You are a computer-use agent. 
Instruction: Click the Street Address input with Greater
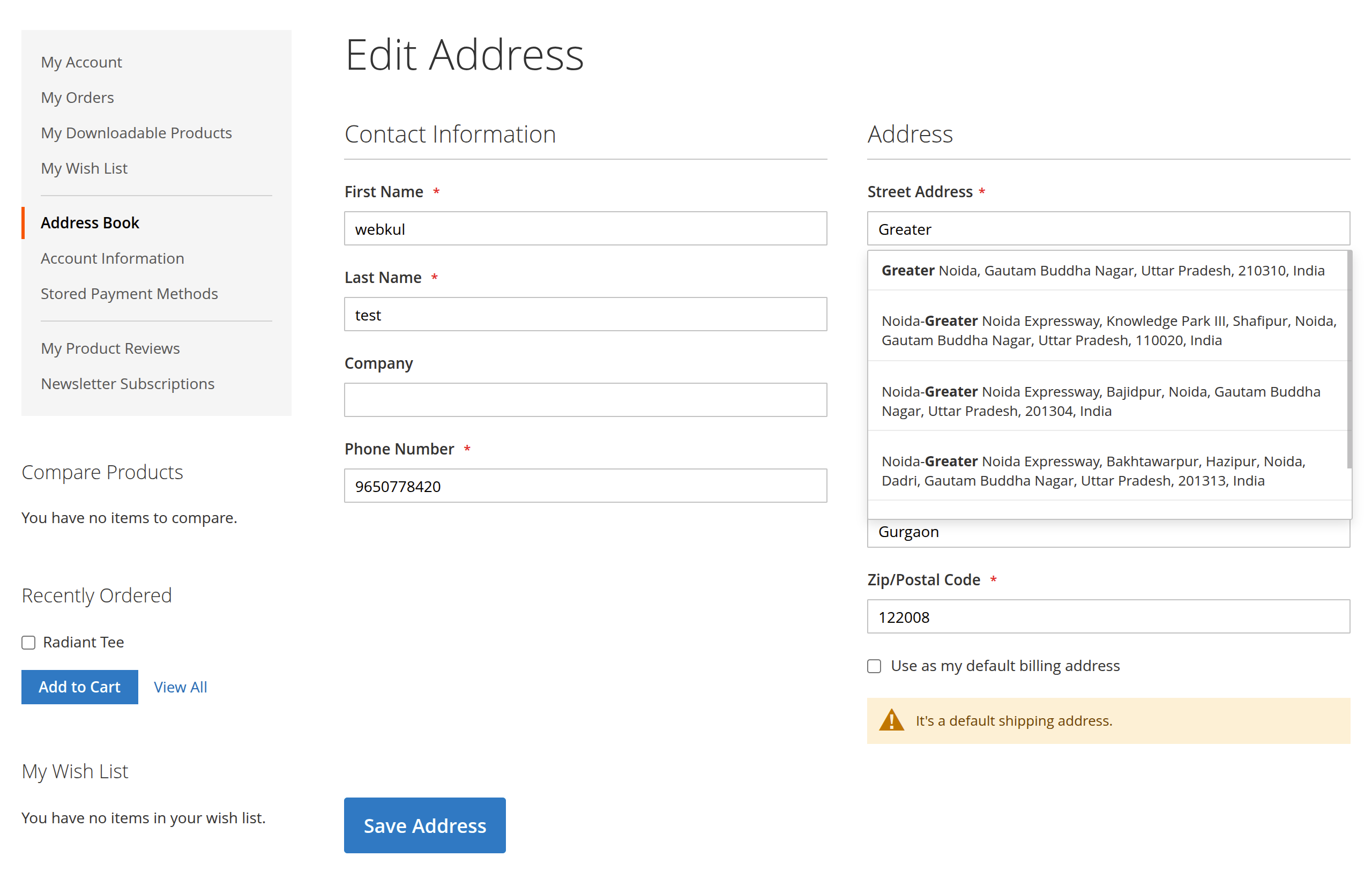tap(1108, 228)
